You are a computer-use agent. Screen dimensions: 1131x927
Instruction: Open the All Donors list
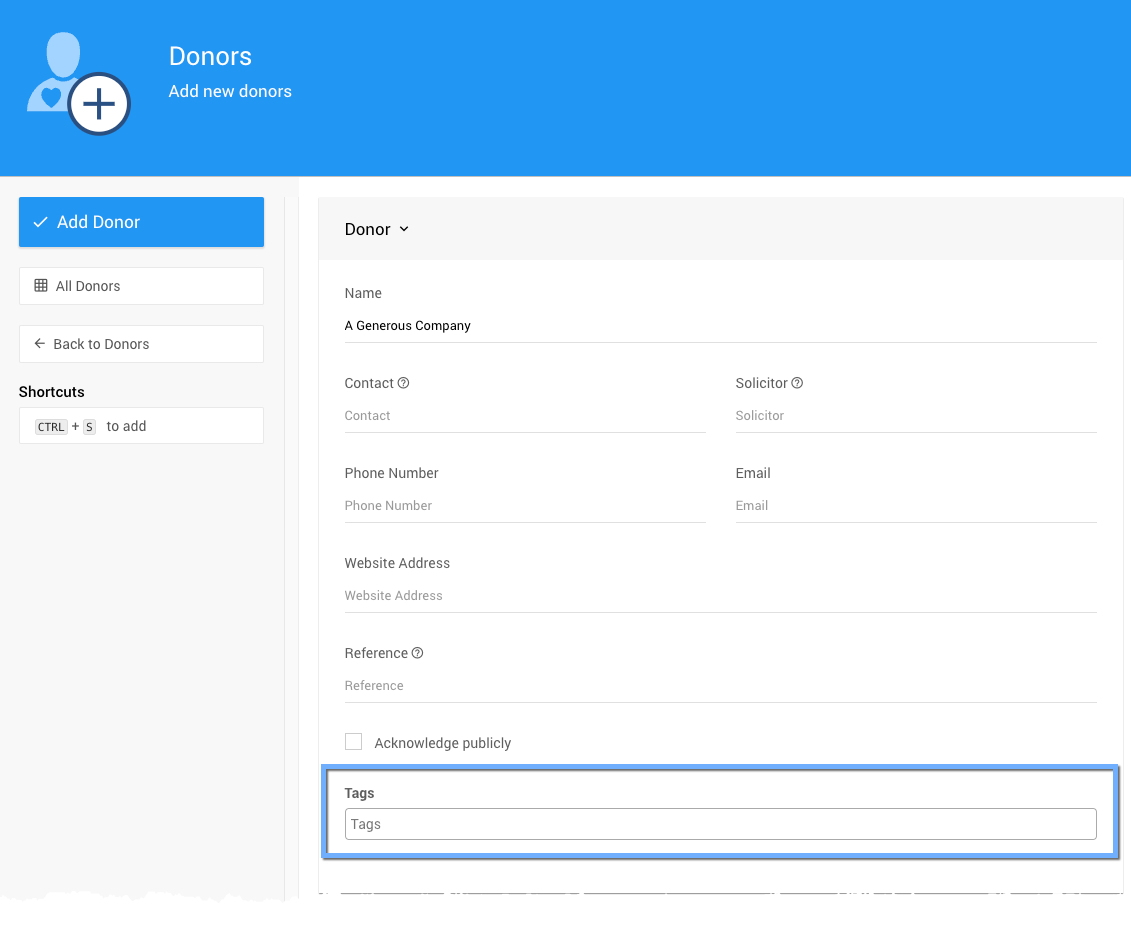click(141, 286)
